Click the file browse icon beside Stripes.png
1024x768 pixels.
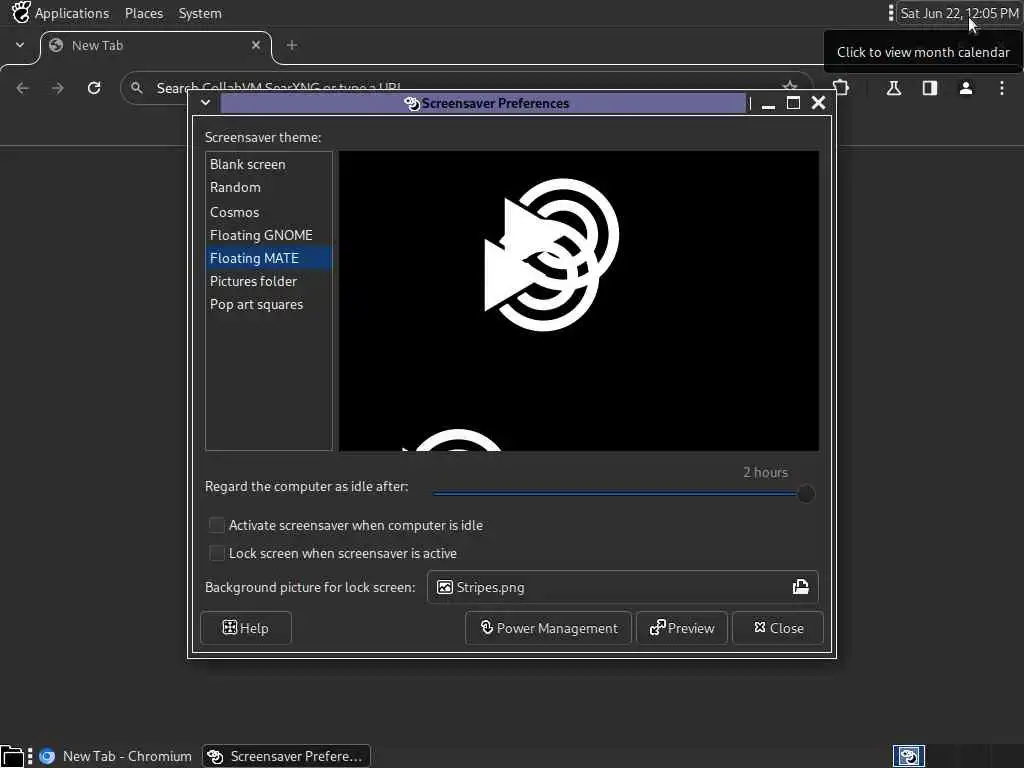coord(801,587)
